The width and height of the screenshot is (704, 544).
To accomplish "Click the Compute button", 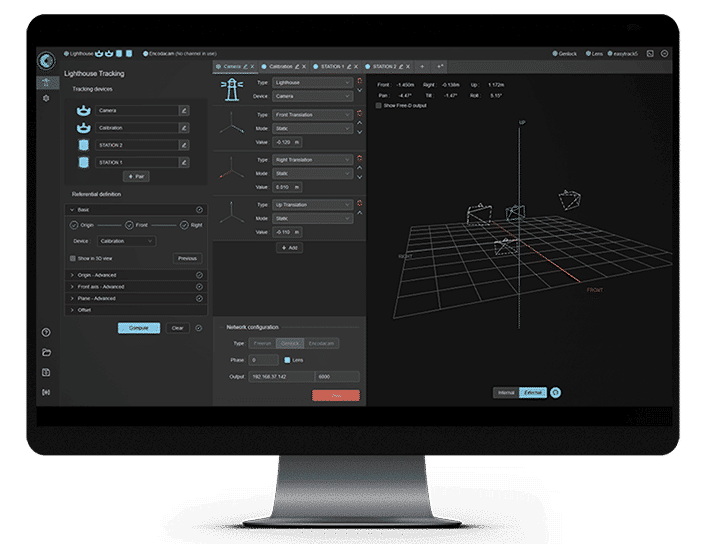I will 138,327.
